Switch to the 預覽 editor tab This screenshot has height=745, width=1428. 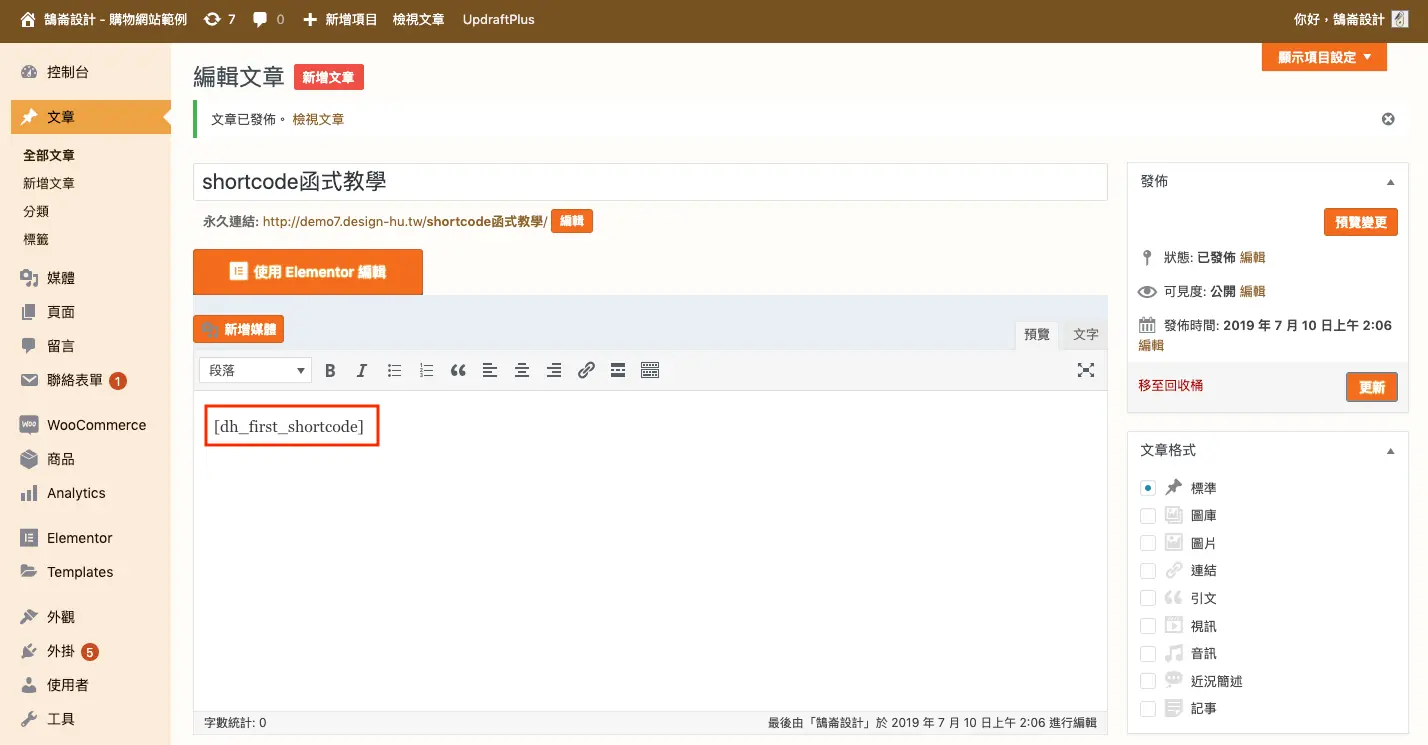(x=1037, y=335)
